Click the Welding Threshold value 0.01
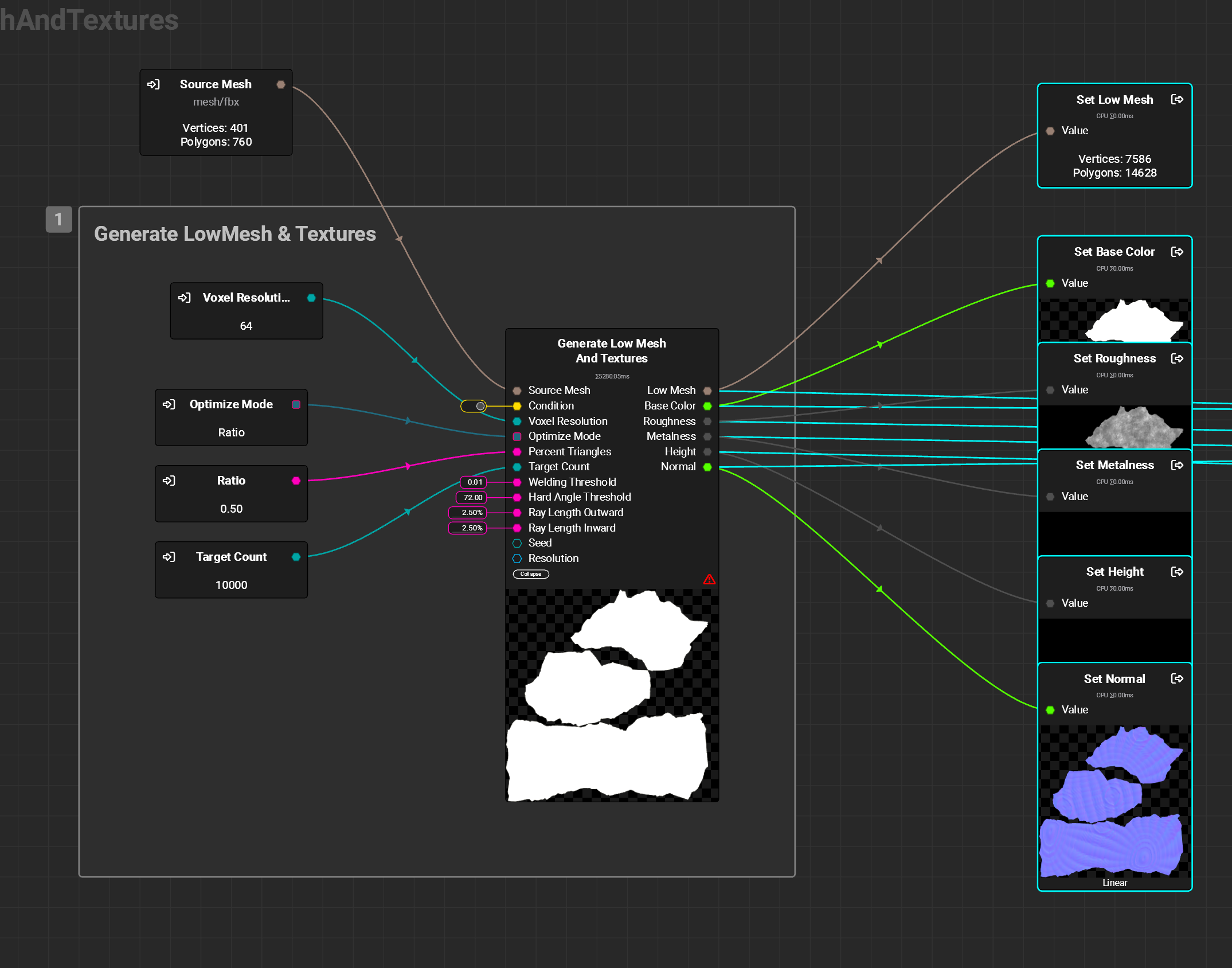 coord(474,482)
